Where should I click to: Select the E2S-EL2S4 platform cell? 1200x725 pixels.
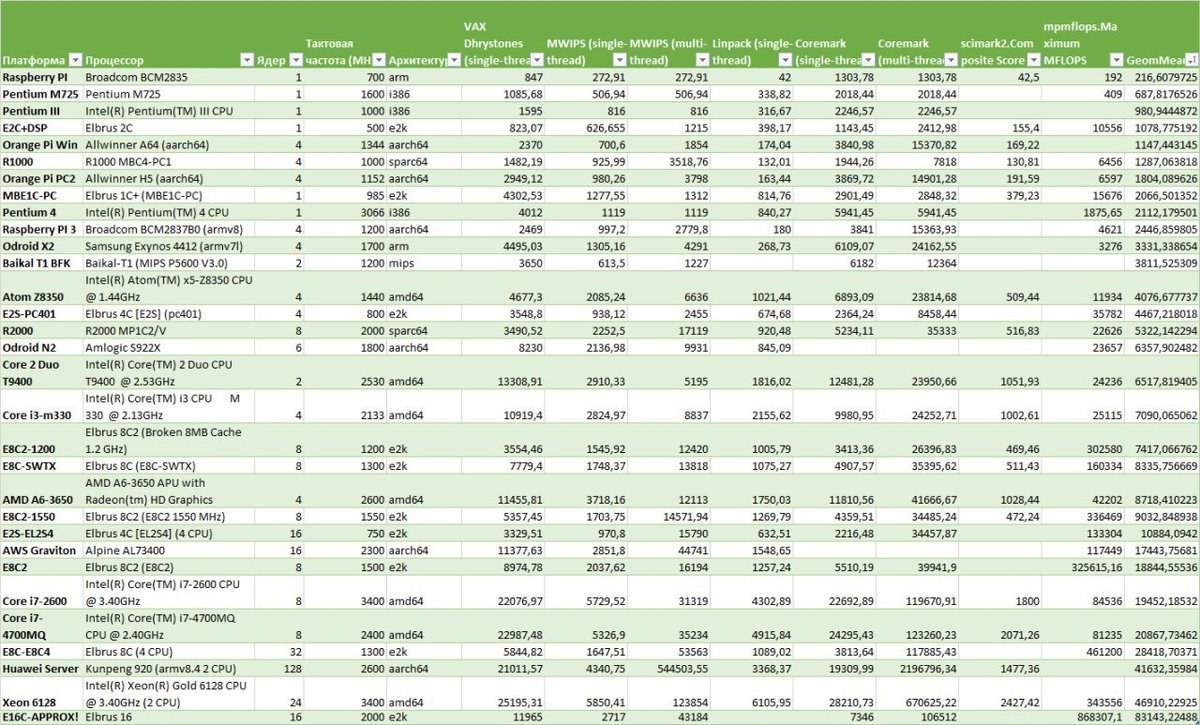click(x=41, y=534)
